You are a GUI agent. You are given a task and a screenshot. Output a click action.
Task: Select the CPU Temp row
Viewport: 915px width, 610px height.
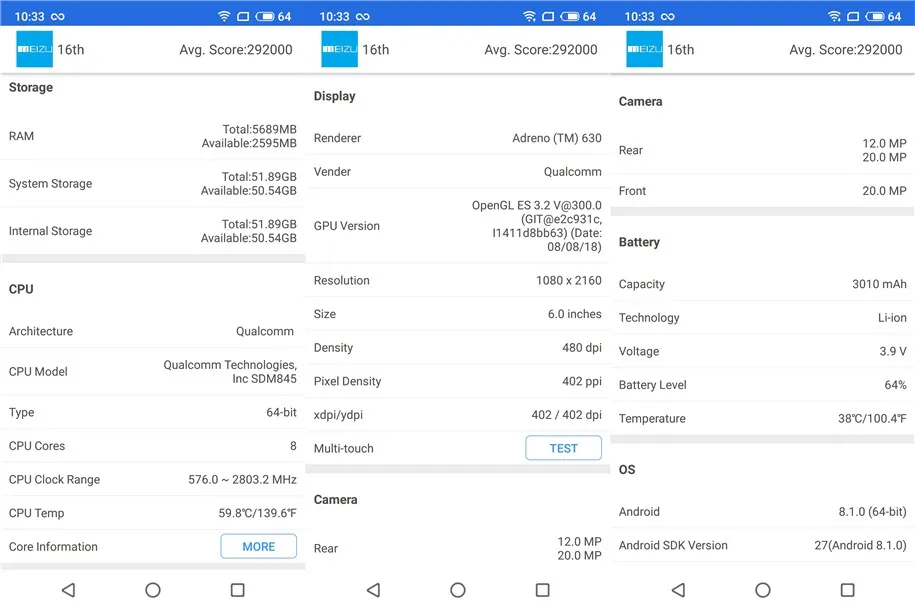[152, 513]
